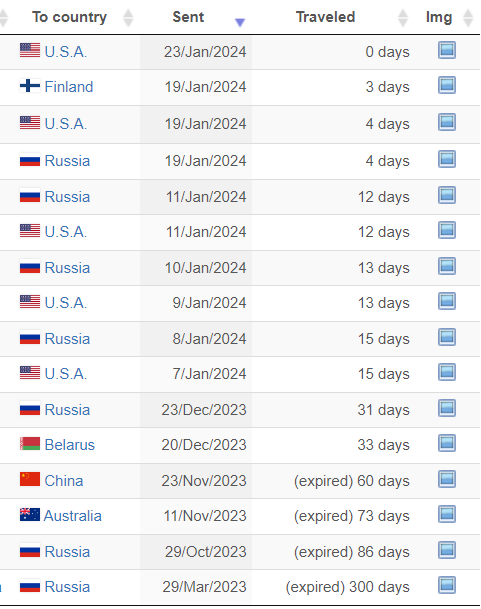Open image icon for 29/Oct/2023 Russia row
Screen dimensions: 481x609
click(x=447, y=550)
